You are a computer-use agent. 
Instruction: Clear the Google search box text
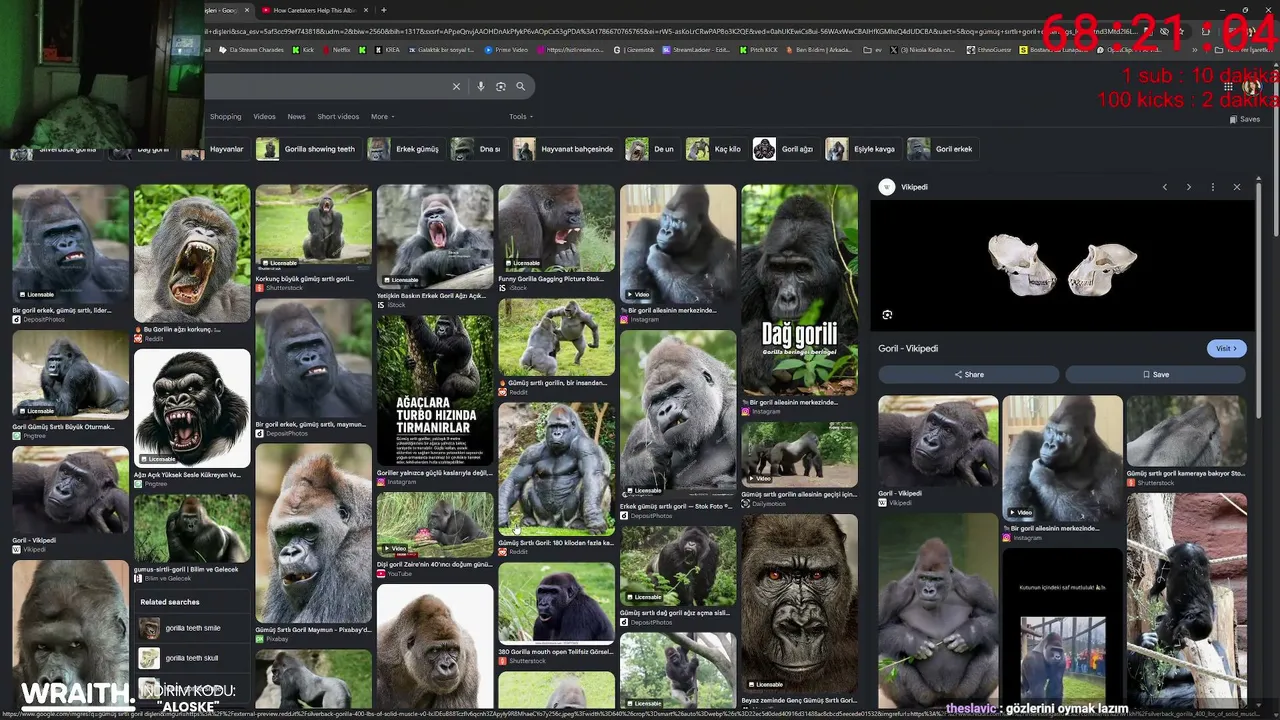[456, 87]
